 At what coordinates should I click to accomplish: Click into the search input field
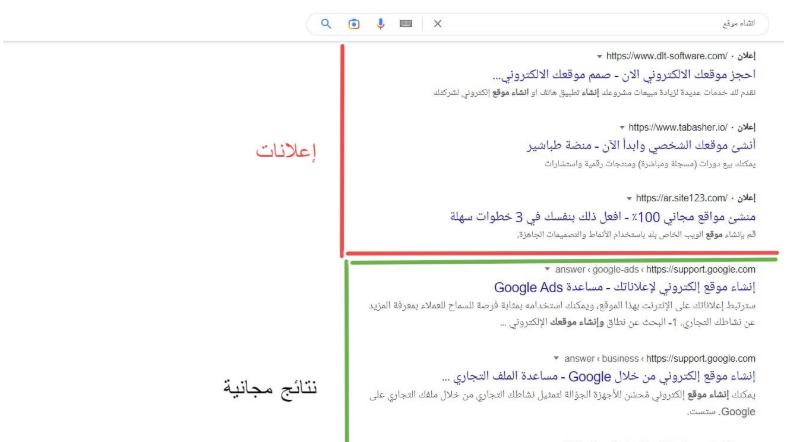[600, 23]
